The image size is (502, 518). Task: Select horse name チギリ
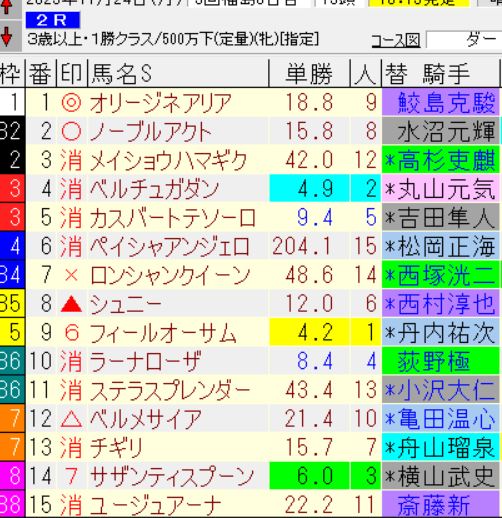click(x=116, y=448)
